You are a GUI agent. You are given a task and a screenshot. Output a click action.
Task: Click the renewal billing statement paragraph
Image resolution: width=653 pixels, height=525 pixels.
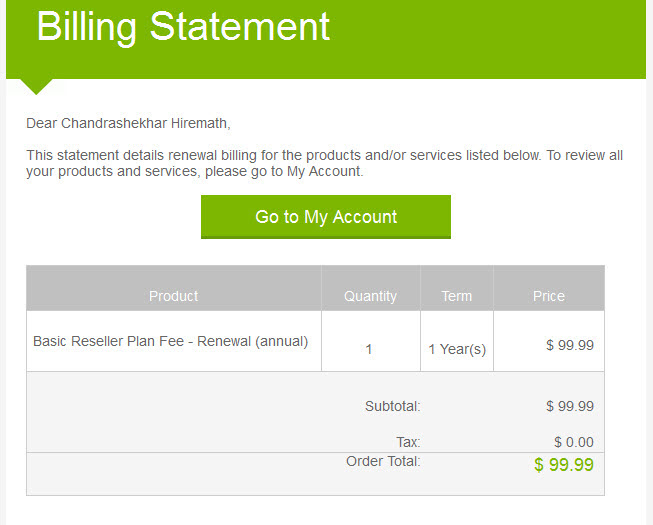(324, 163)
